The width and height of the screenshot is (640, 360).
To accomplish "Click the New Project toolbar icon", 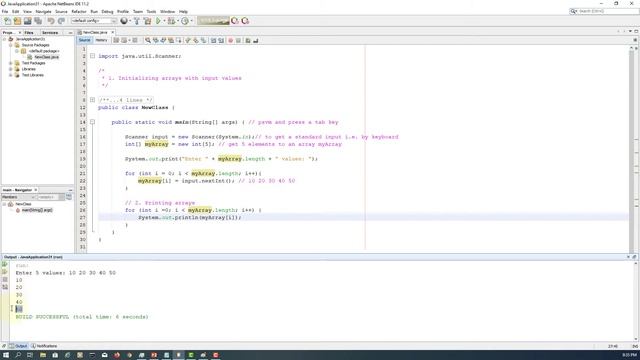I will click(18, 21).
